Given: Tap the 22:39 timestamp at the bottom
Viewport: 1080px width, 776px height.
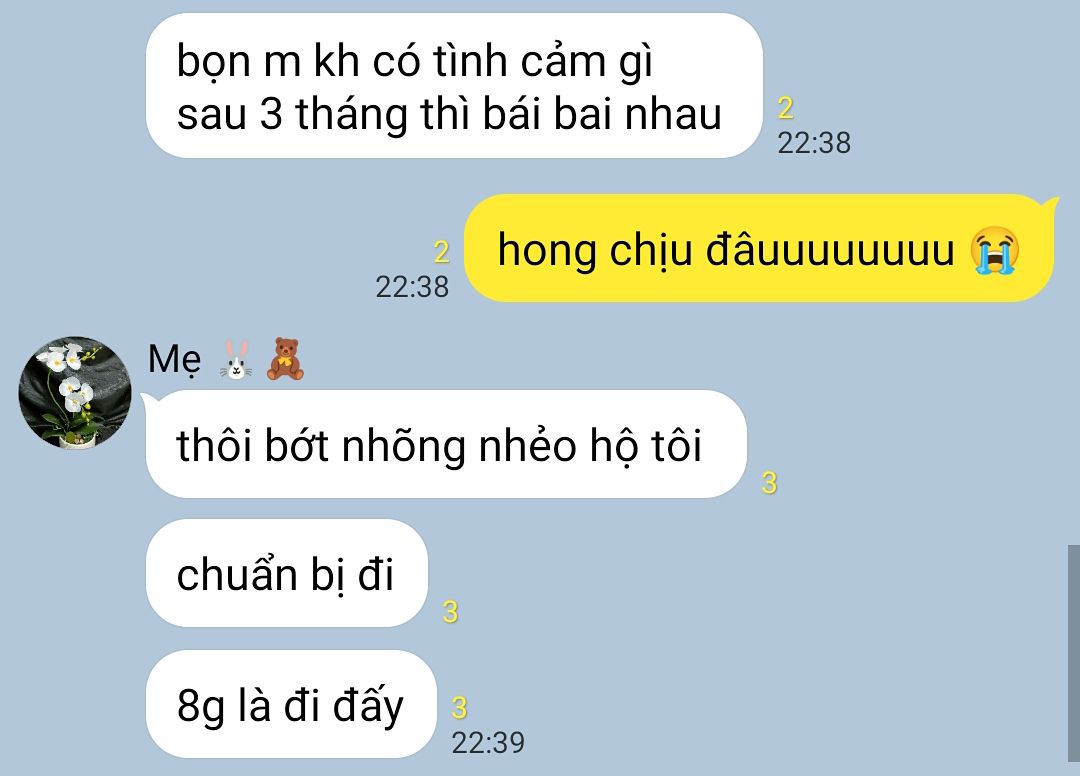Looking at the screenshot, I should (488, 743).
